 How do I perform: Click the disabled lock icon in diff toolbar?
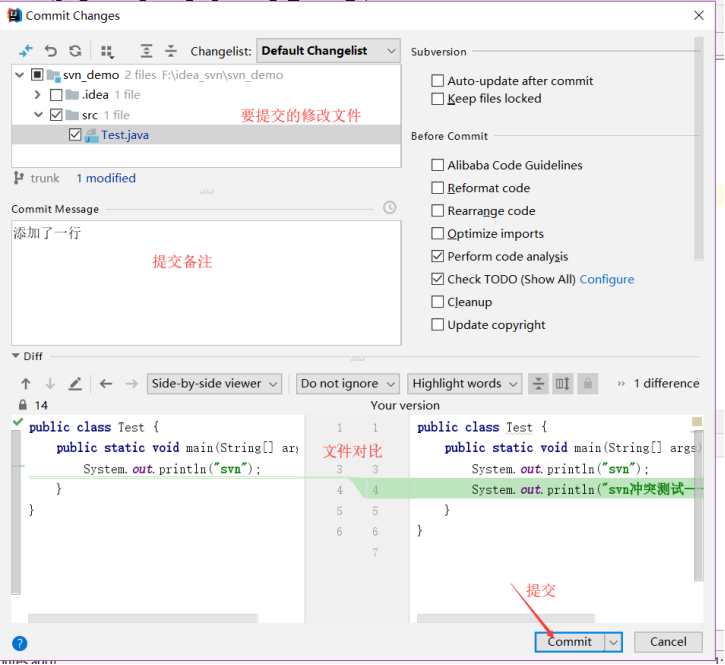[588, 383]
